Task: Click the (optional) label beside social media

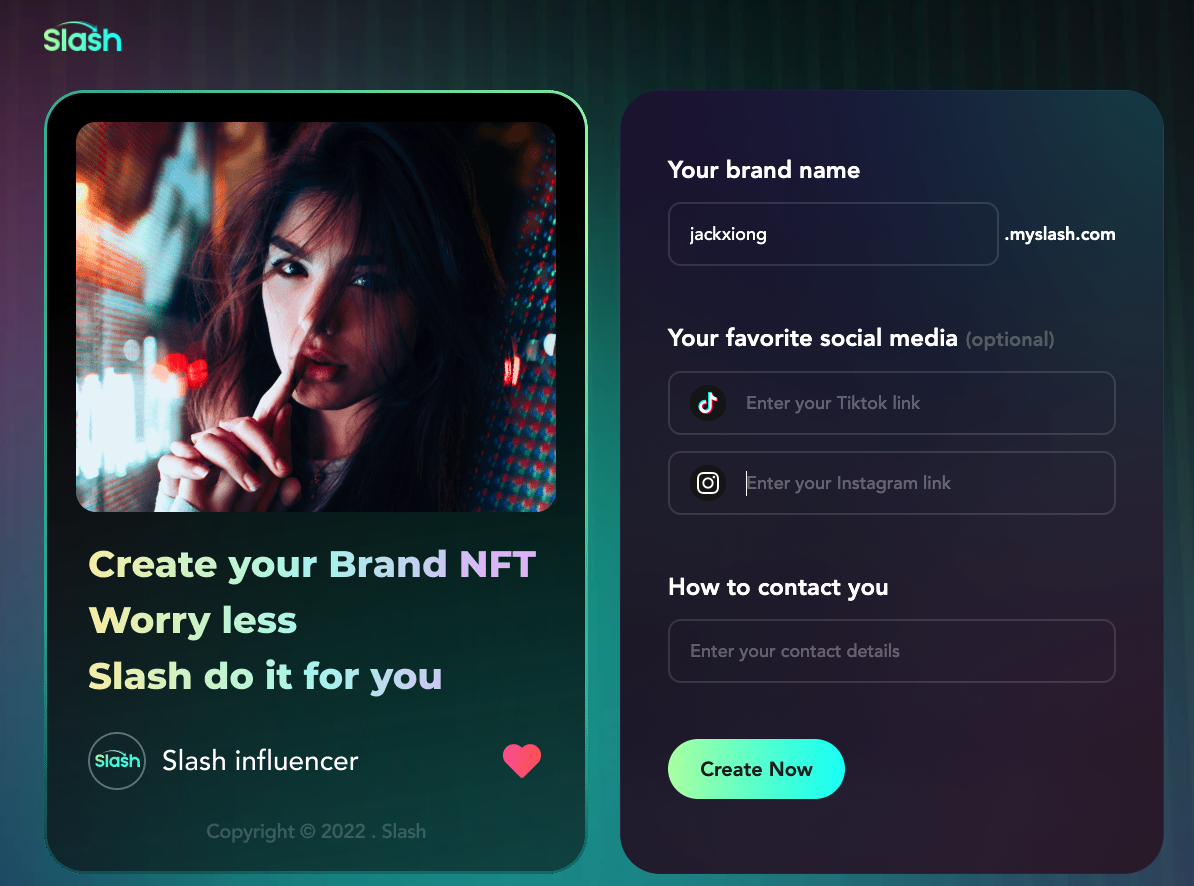Action: pyautogui.click(x=1010, y=339)
